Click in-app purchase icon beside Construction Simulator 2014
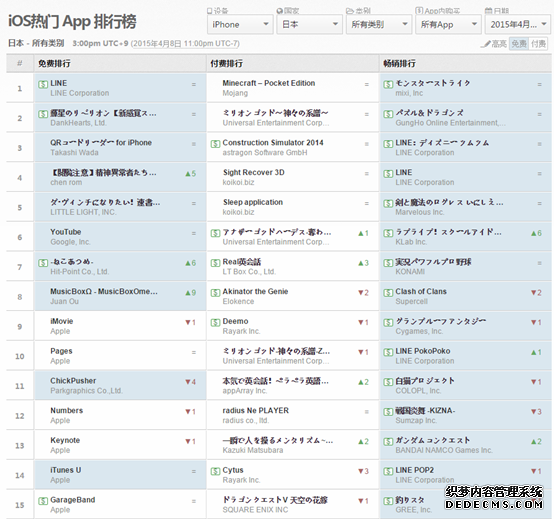The height and width of the screenshot is (519, 554). [215, 144]
